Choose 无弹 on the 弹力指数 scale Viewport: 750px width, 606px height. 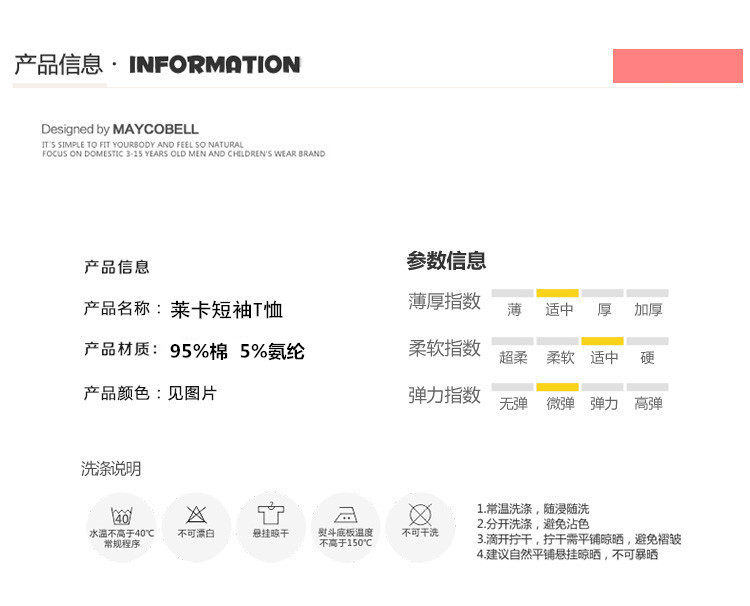pyautogui.click(x=514, y=403)
